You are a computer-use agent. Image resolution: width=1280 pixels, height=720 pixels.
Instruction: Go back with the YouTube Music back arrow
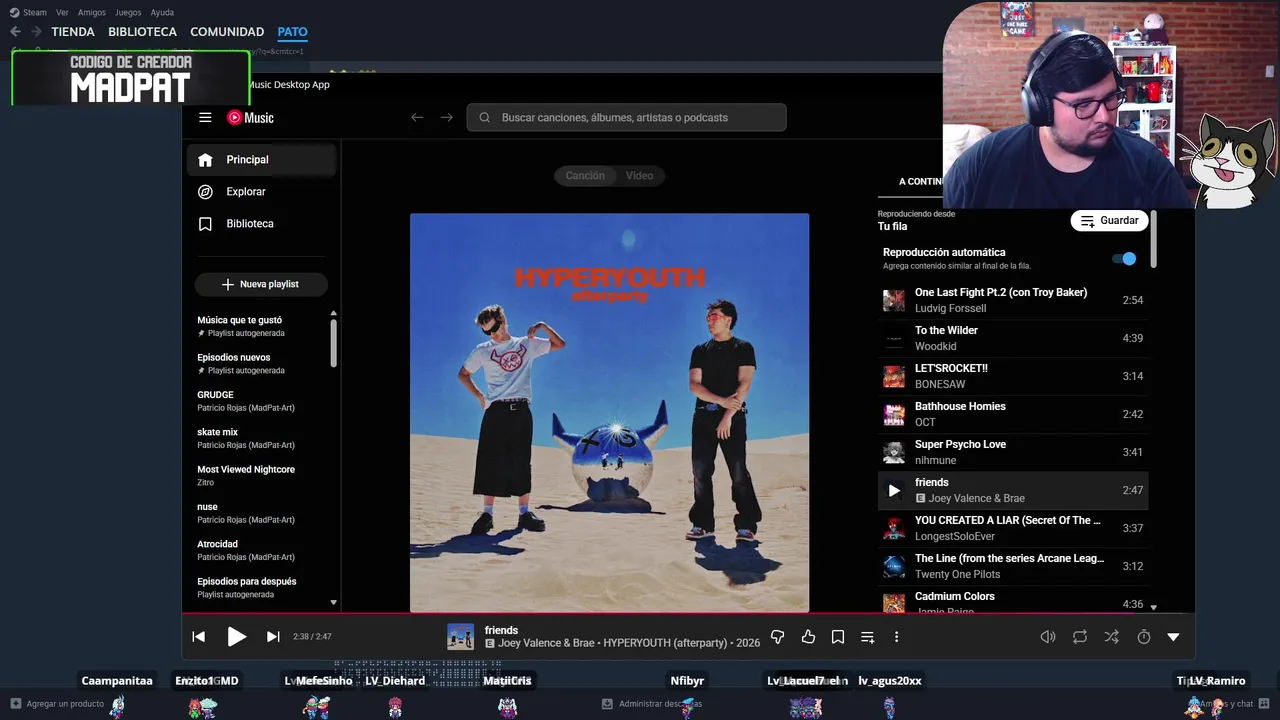pyautogui.click(x=417, y=117)
